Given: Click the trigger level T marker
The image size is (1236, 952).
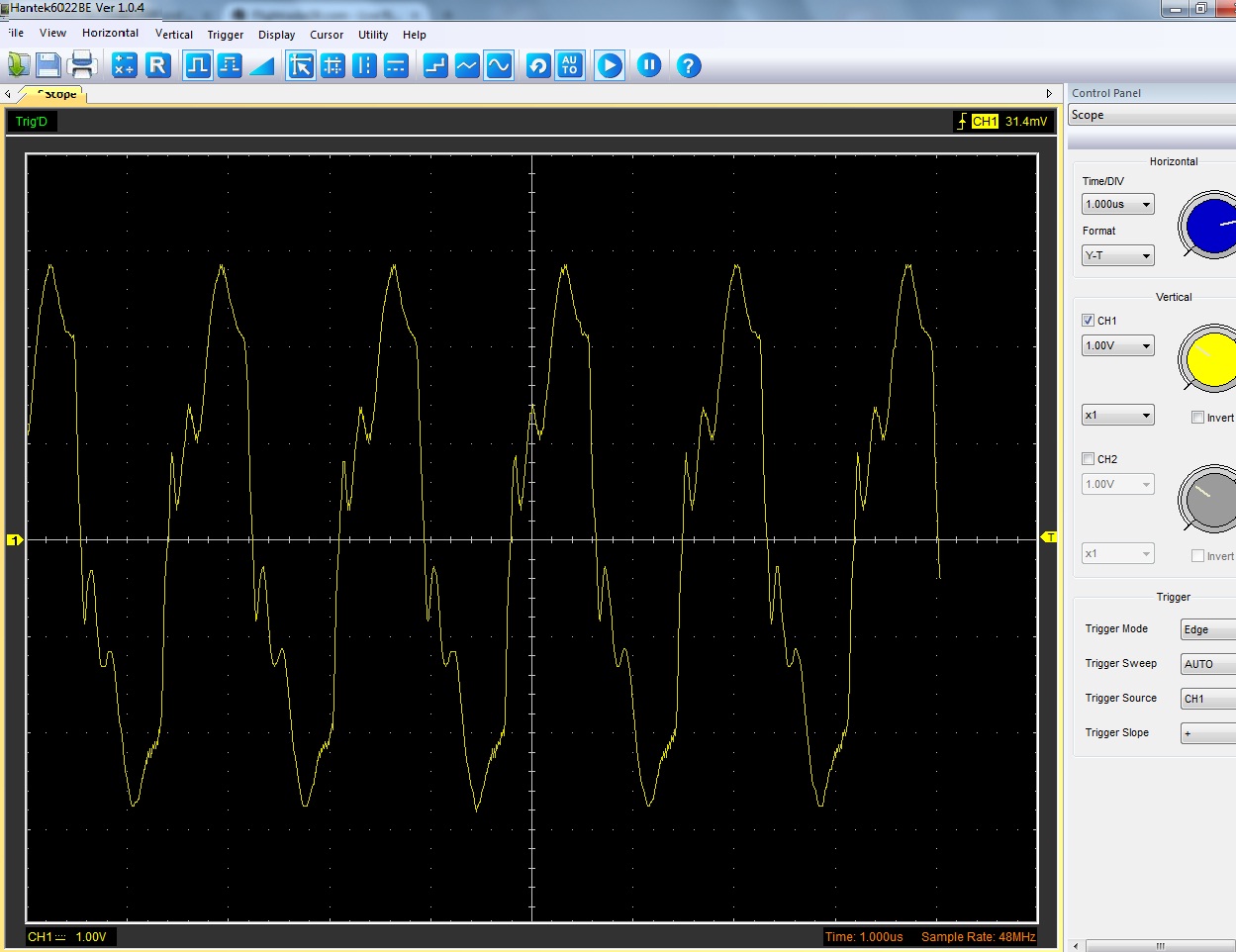Looking at the screenshot, I should click(x=1050, y=537).
